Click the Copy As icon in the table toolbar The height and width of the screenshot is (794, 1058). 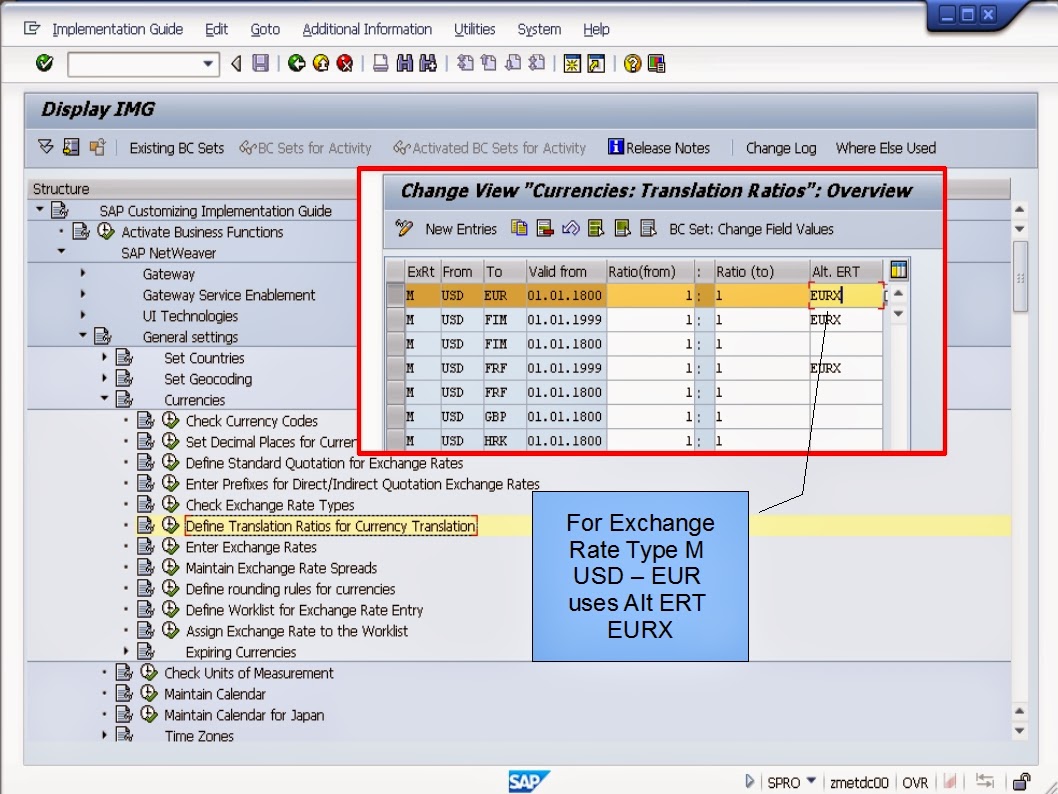point(519,229)
